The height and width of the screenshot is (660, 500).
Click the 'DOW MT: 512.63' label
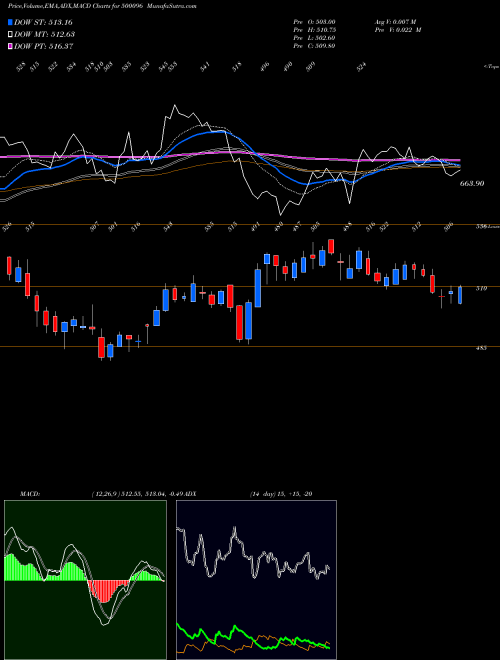[x=44, y=34]
